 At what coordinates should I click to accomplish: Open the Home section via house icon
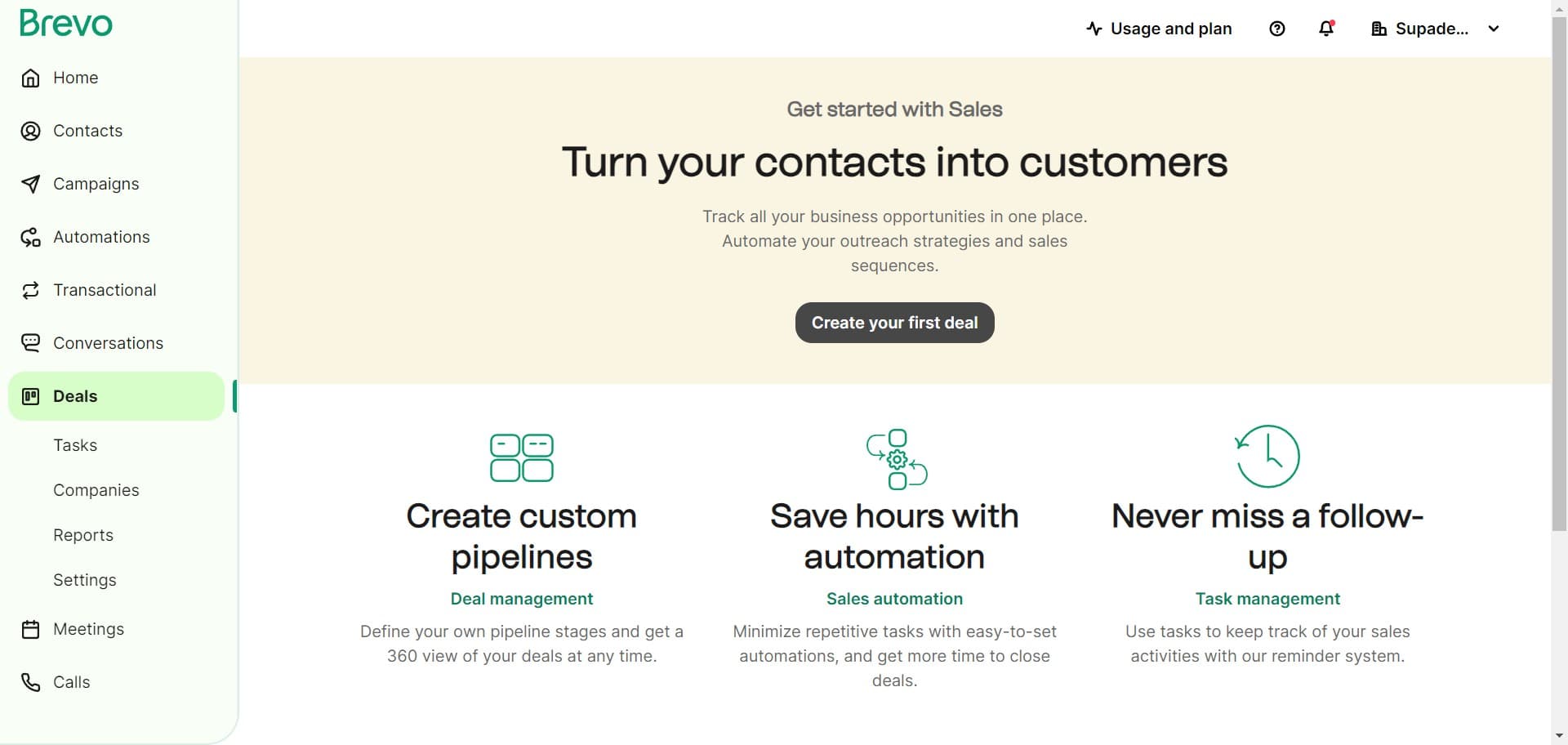click(x=30, y=78)
